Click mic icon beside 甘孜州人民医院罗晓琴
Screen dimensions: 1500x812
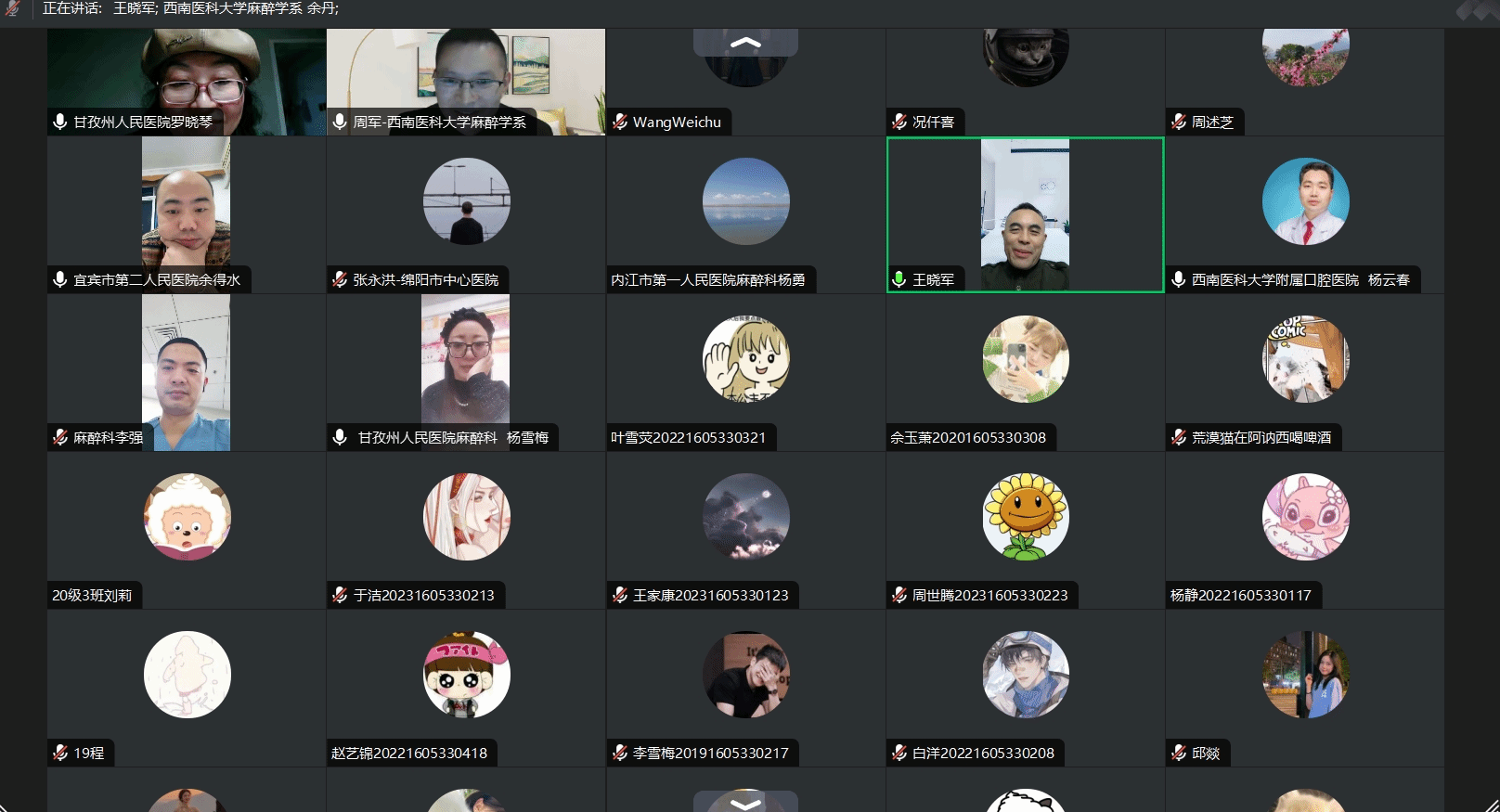coord(60,122)
